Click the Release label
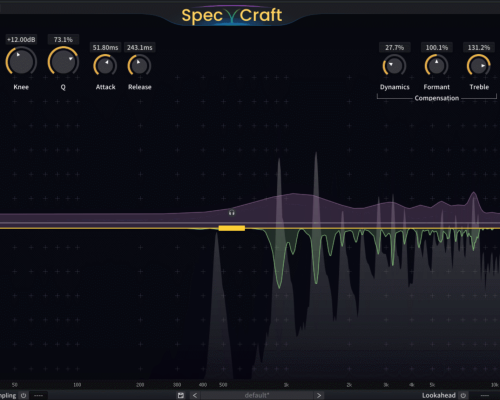 point(140,87)
